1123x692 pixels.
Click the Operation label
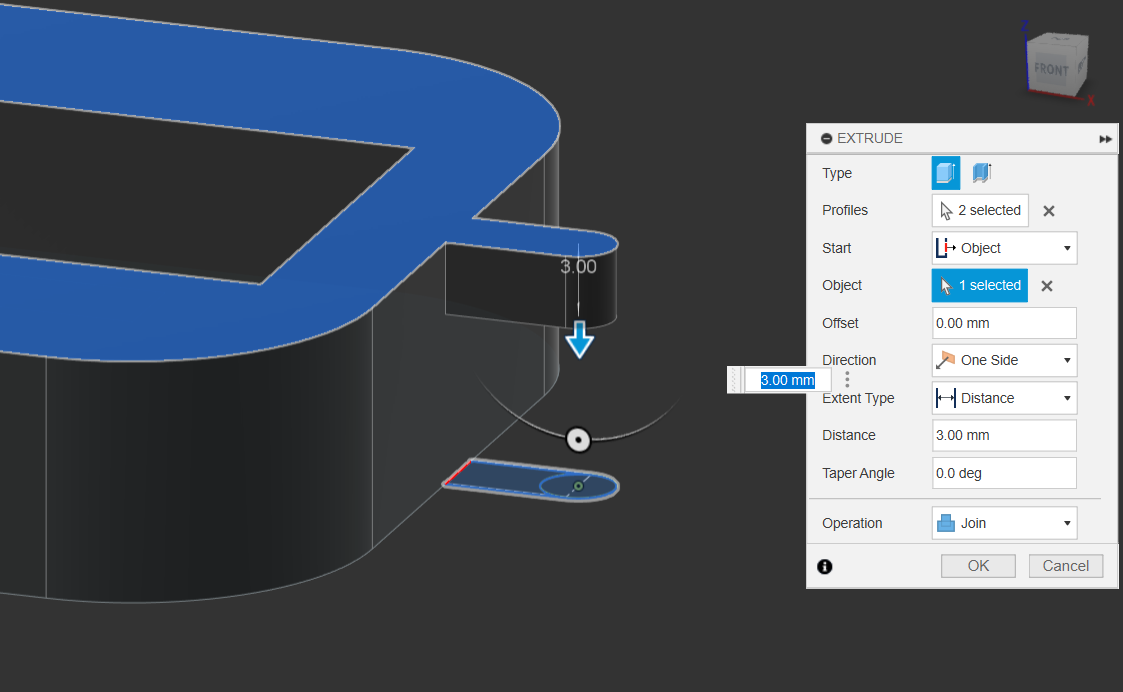coord(852,523)
